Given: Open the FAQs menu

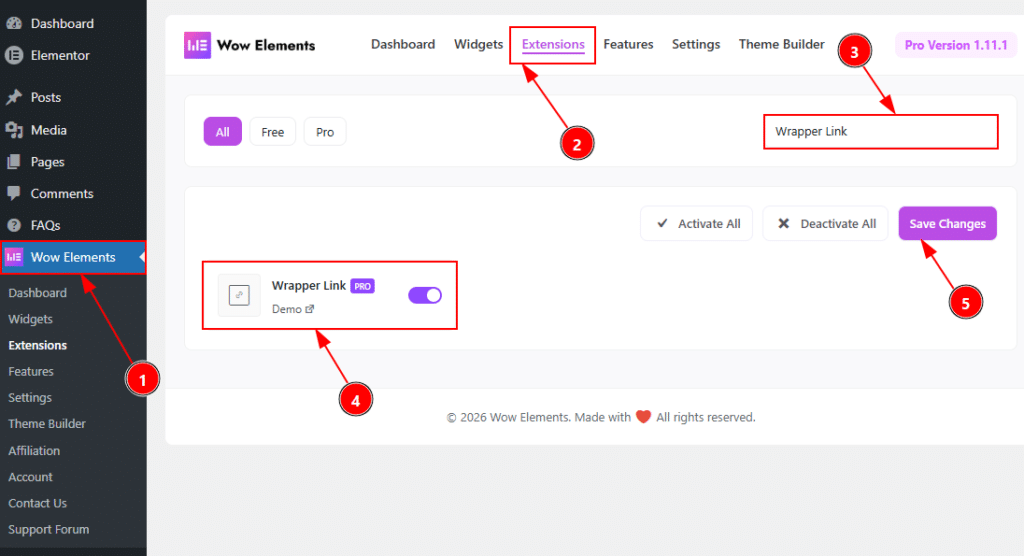Looking at the screenshot, I should click(46, 225).
